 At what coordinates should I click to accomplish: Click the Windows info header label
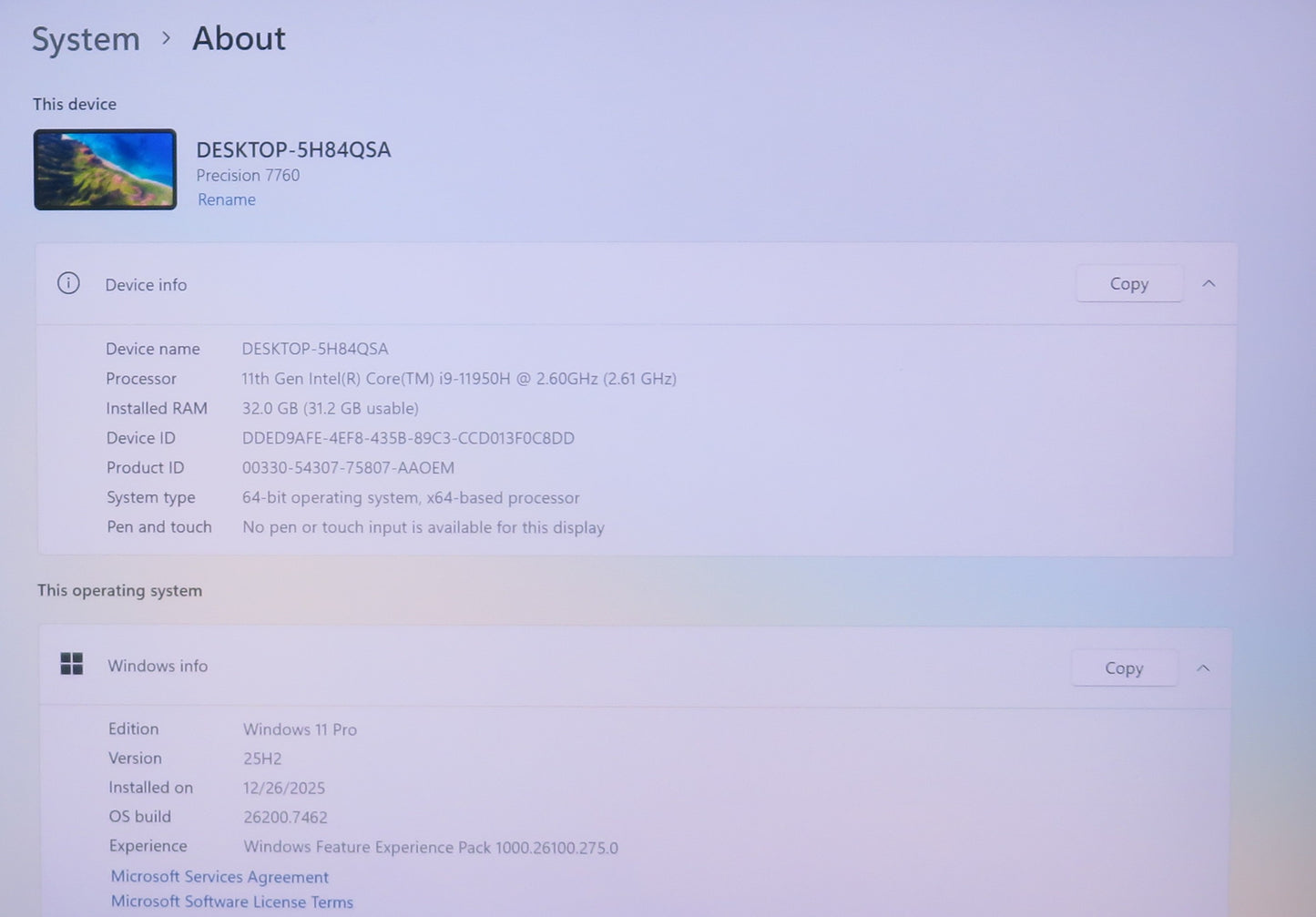158,666
